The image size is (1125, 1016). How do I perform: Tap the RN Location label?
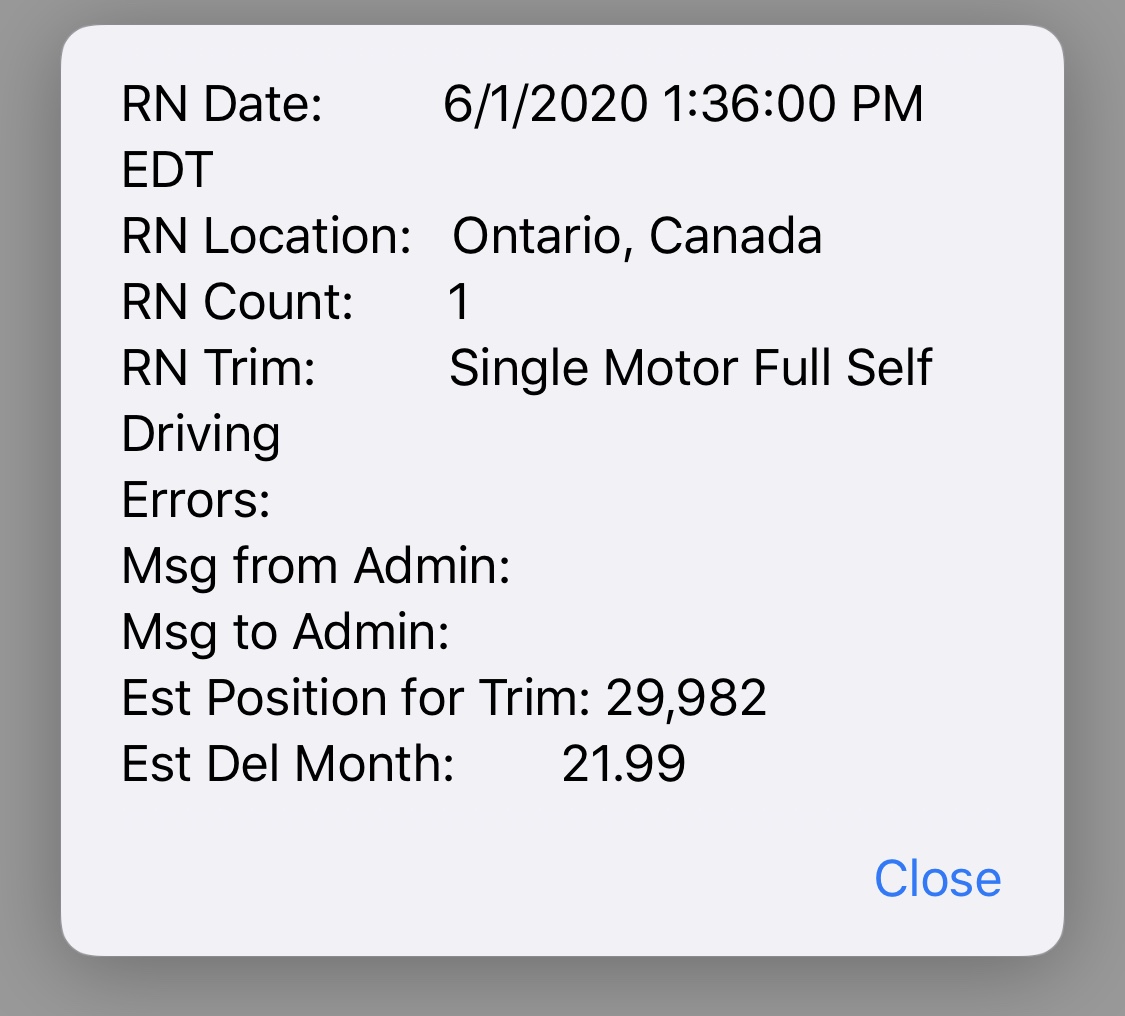pos(266,236)
